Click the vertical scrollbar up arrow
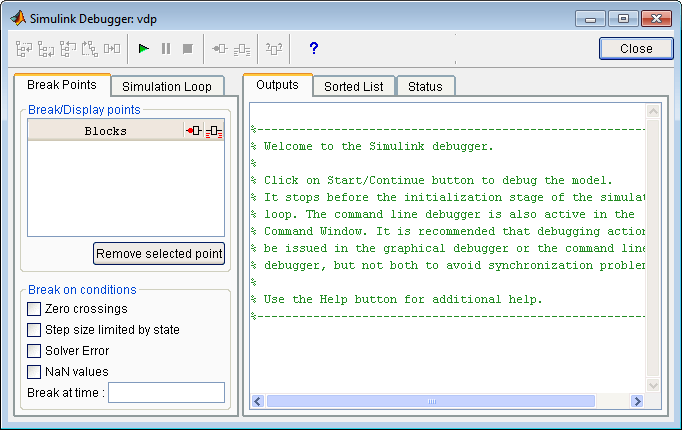The height and width of the screenshot is (430, 682). click(653, 111)
